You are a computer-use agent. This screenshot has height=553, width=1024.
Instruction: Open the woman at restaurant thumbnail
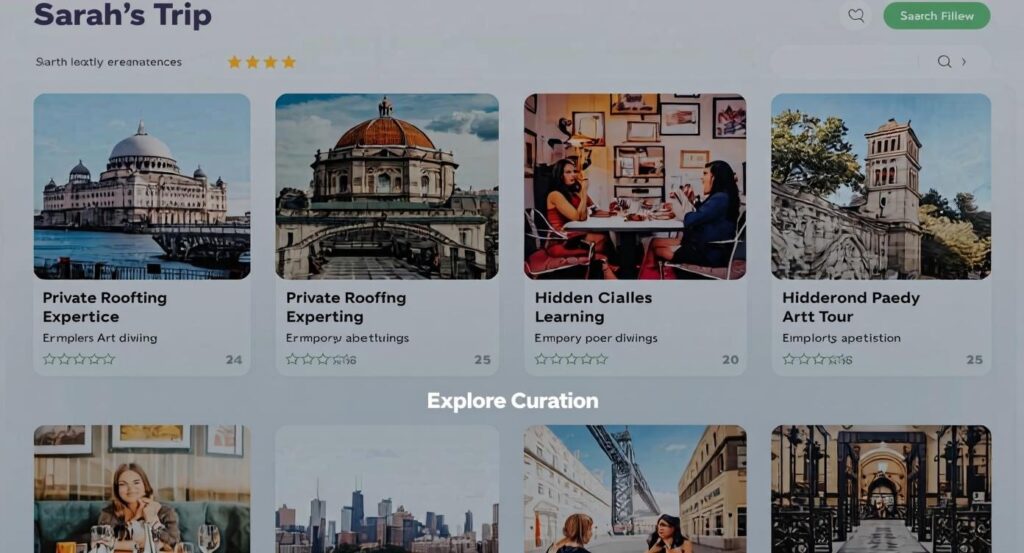click(142, 489)
